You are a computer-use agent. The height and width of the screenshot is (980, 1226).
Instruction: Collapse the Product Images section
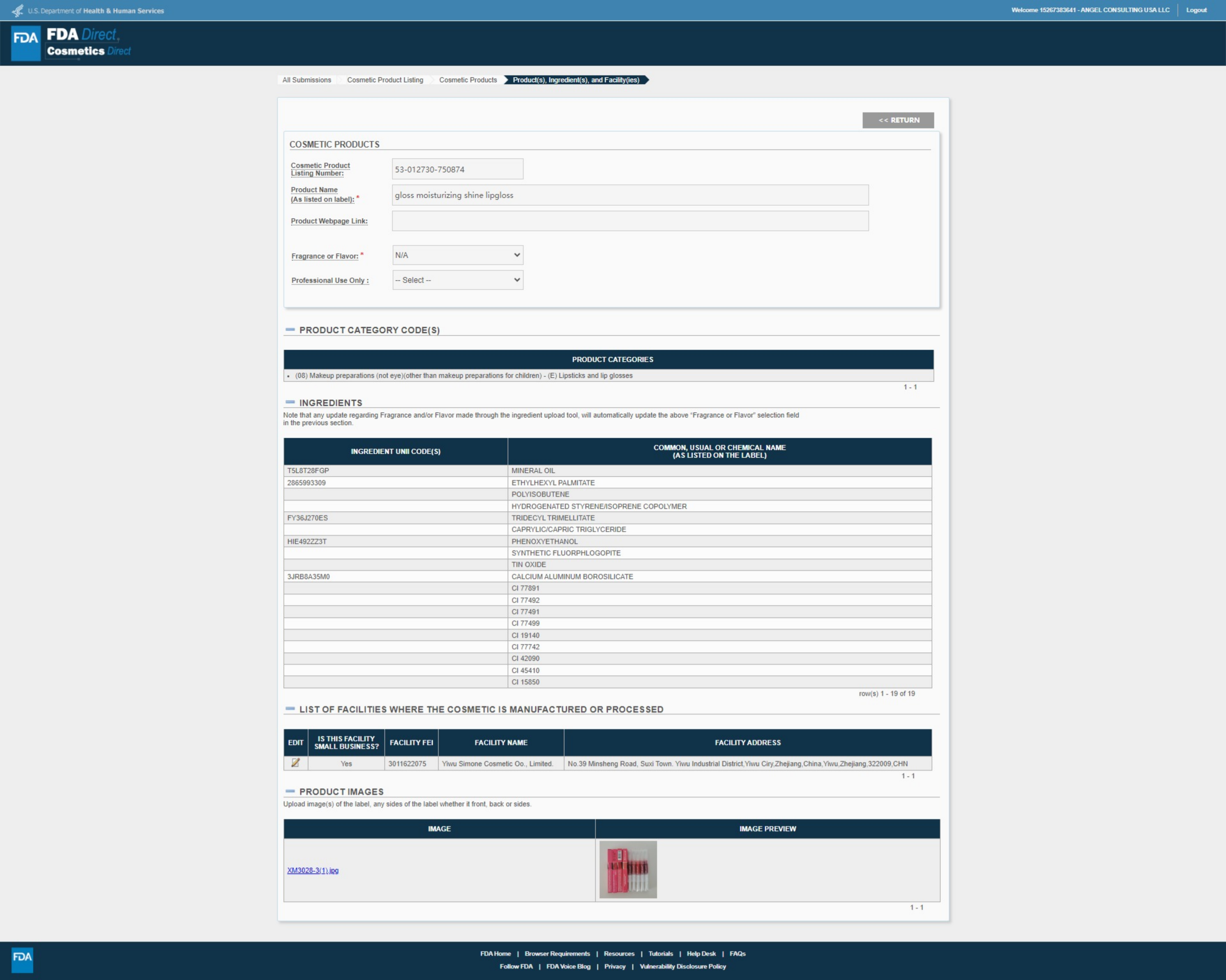click(290, 791)
